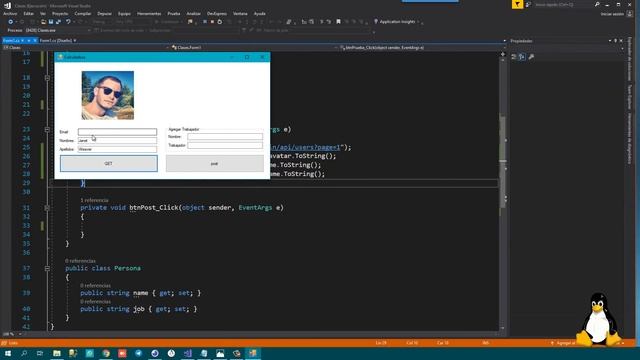The height and width of the screenshot is (360, 640).
Task: Click the Nombre field containing Janet
Action: pos(117,140)
